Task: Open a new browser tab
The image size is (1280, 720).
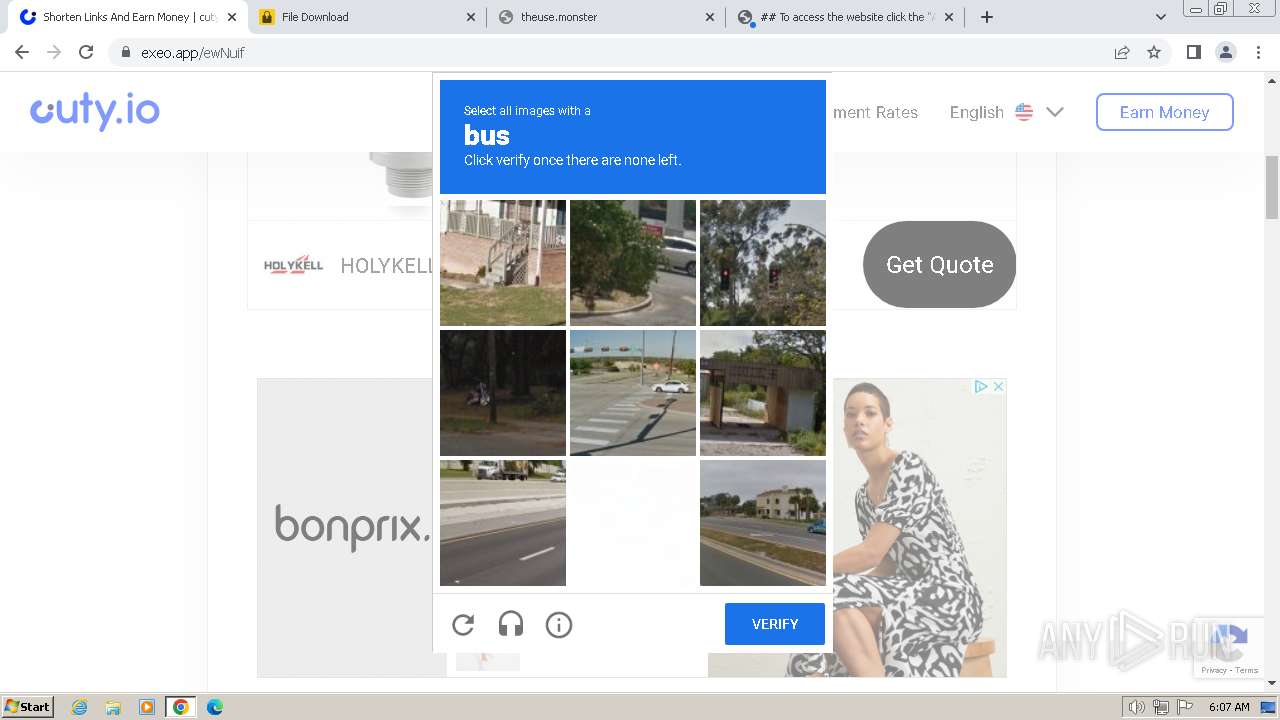Action: point(987,17)
